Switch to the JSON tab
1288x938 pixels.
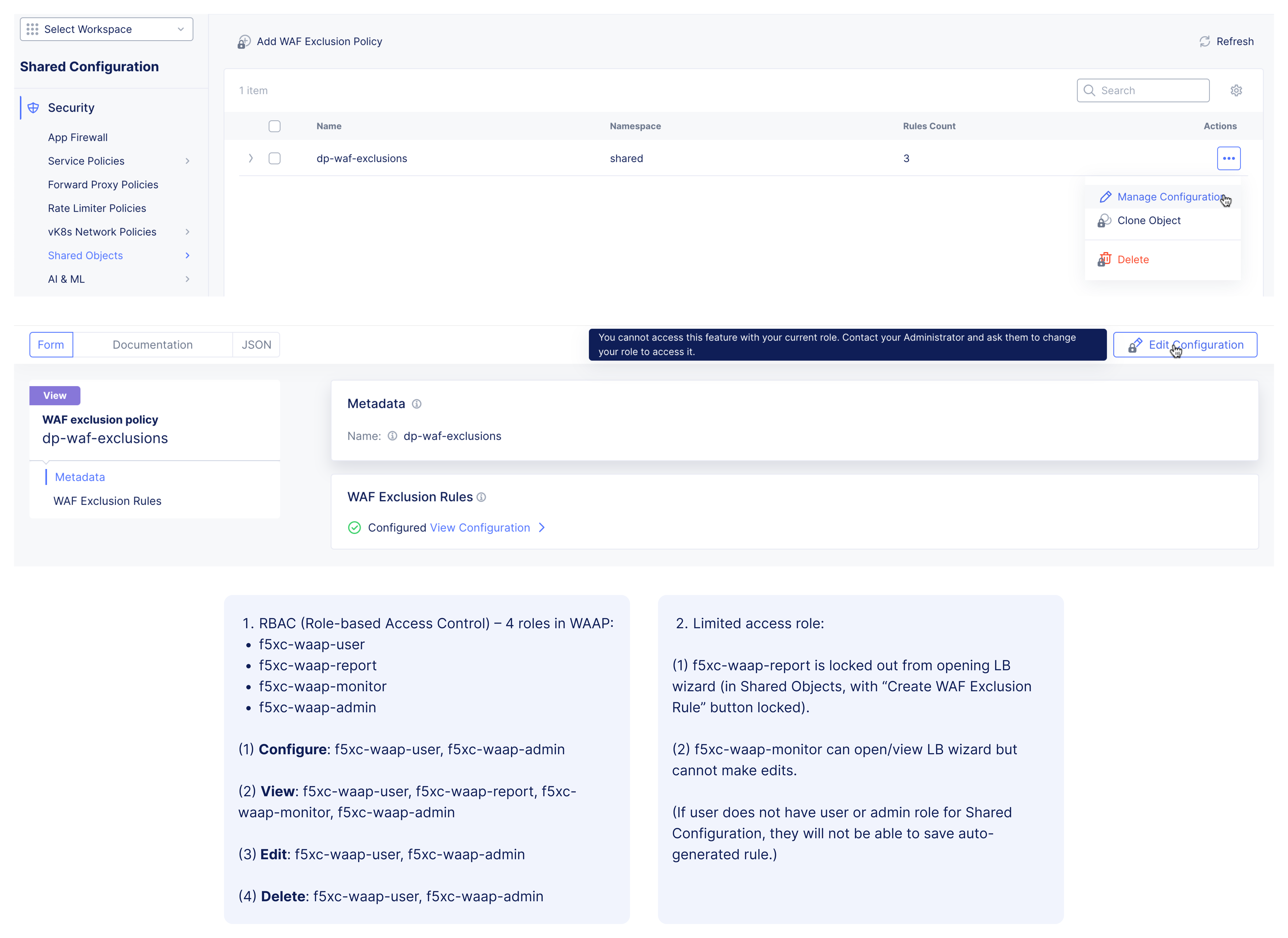tap(256, 345)
